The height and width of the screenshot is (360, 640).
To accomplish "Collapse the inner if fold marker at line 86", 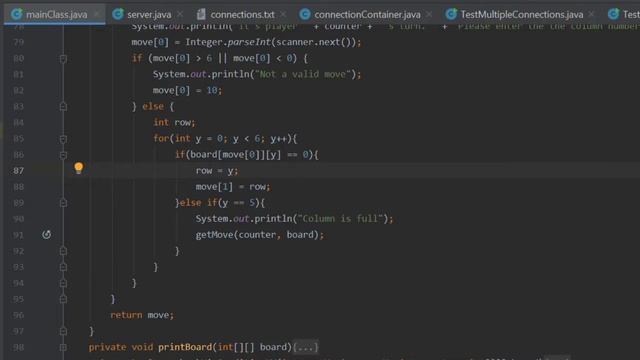I will click(x=63, y=155).
